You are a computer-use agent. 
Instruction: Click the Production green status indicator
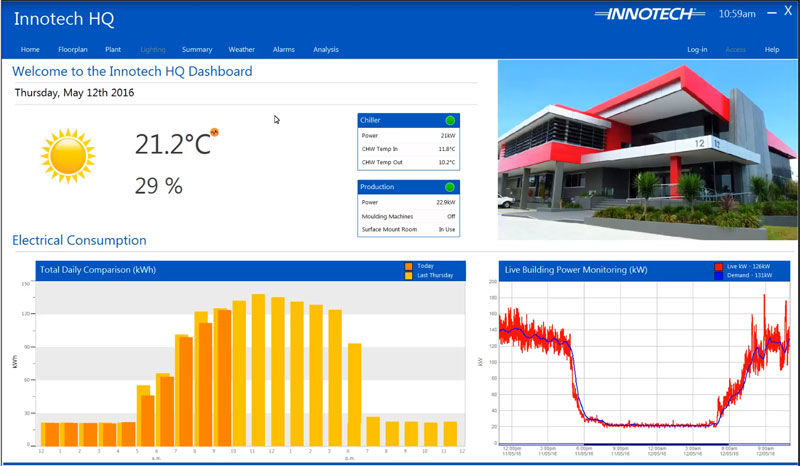coord(449,187)
